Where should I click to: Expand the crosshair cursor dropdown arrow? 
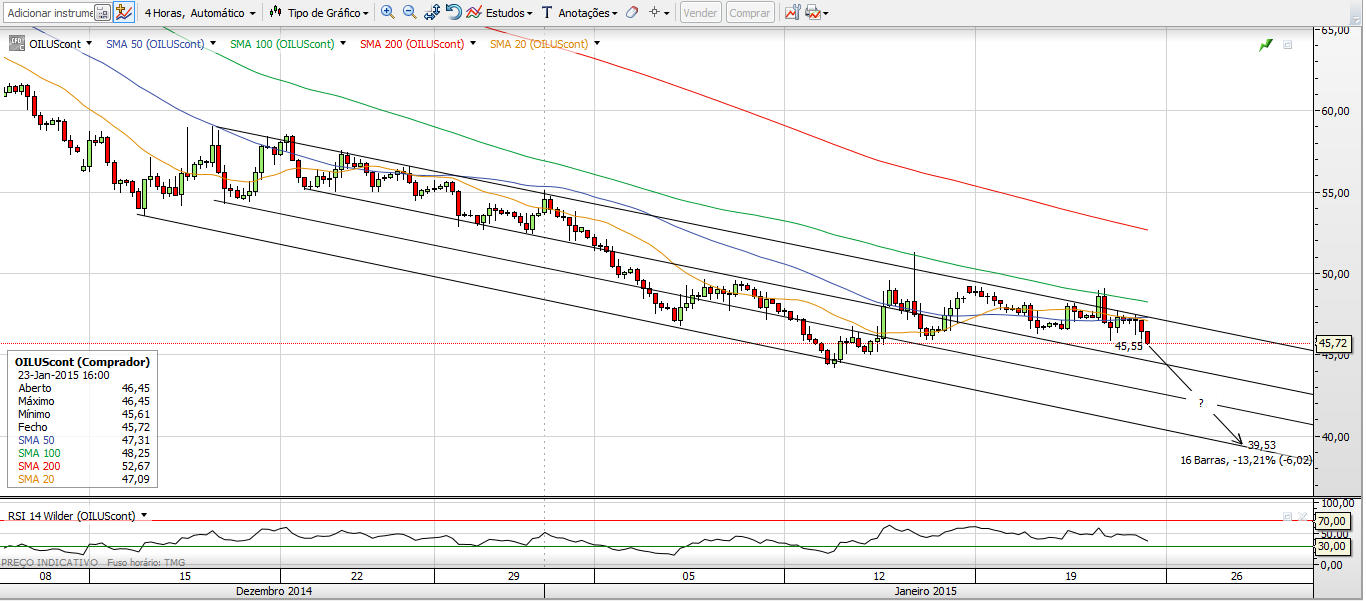coord(667,13)
